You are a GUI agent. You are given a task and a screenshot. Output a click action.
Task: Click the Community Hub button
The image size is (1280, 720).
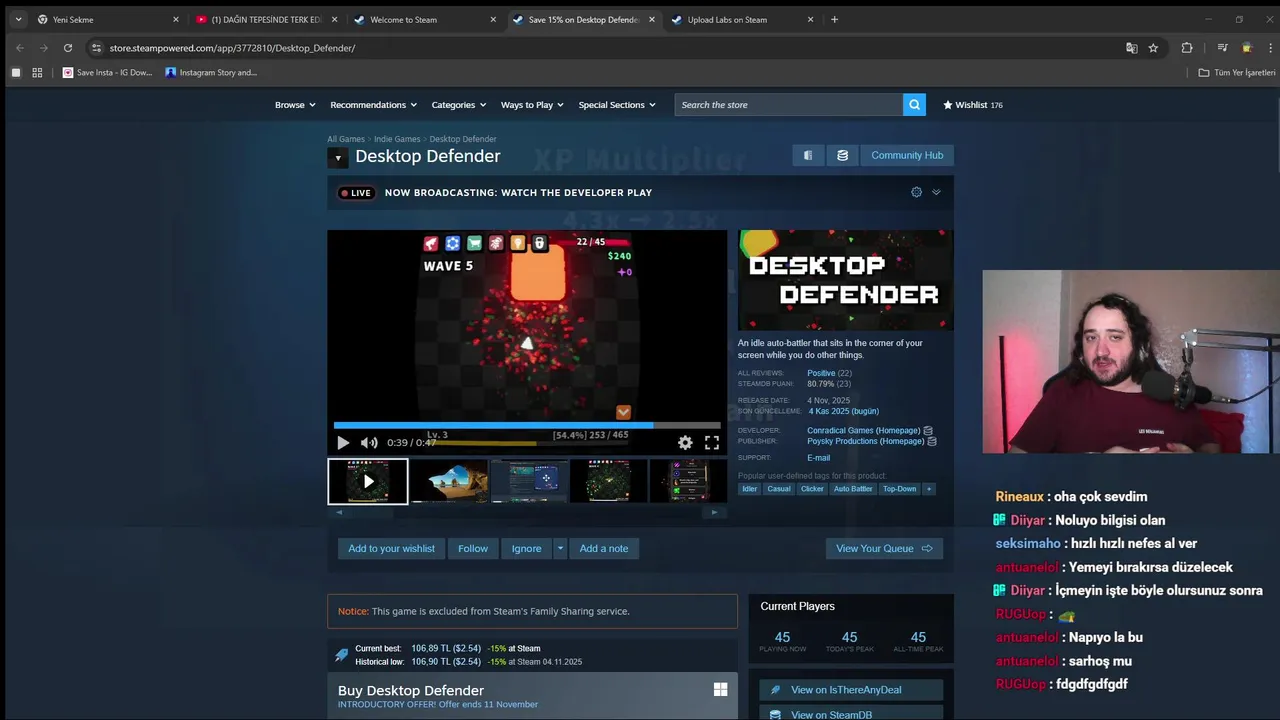pos(907,155)
